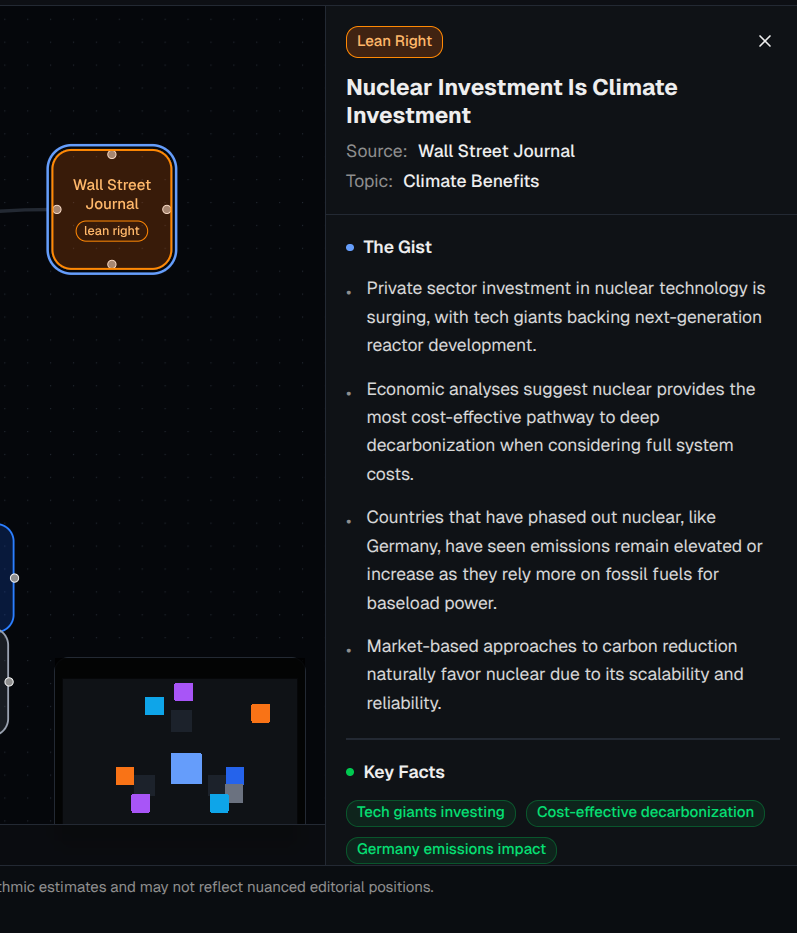Click the bullet about private sector investment surging

coord(565,317)
